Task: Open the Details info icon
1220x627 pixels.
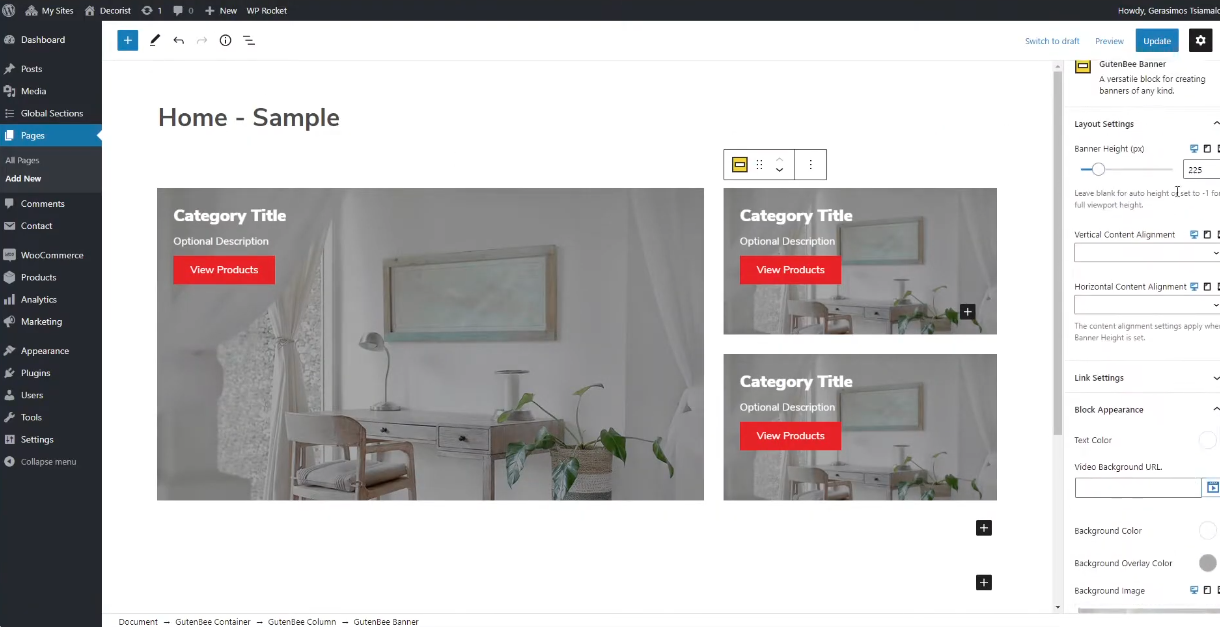Action: tap(225, 40)
